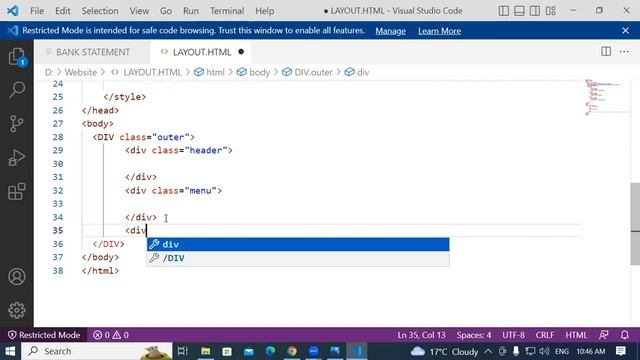Open the editor More Actions ellipsis
Viewport: 640px width, 360px height.
pyautogui.click(x=624, y=51)
